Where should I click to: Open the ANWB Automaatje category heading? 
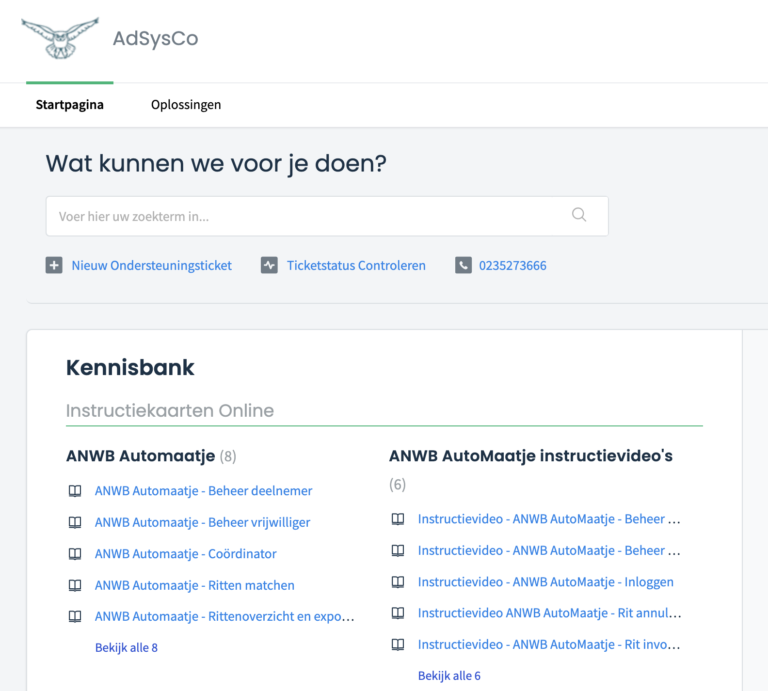[x=140, y=456]
